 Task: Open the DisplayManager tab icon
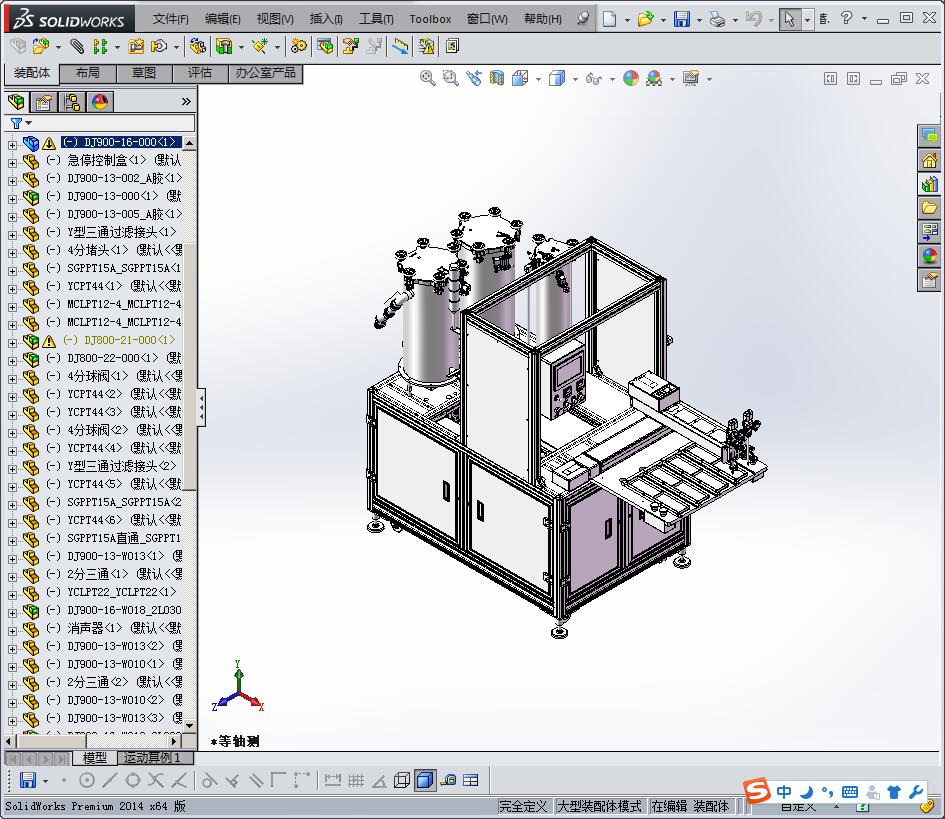point(99,102)
